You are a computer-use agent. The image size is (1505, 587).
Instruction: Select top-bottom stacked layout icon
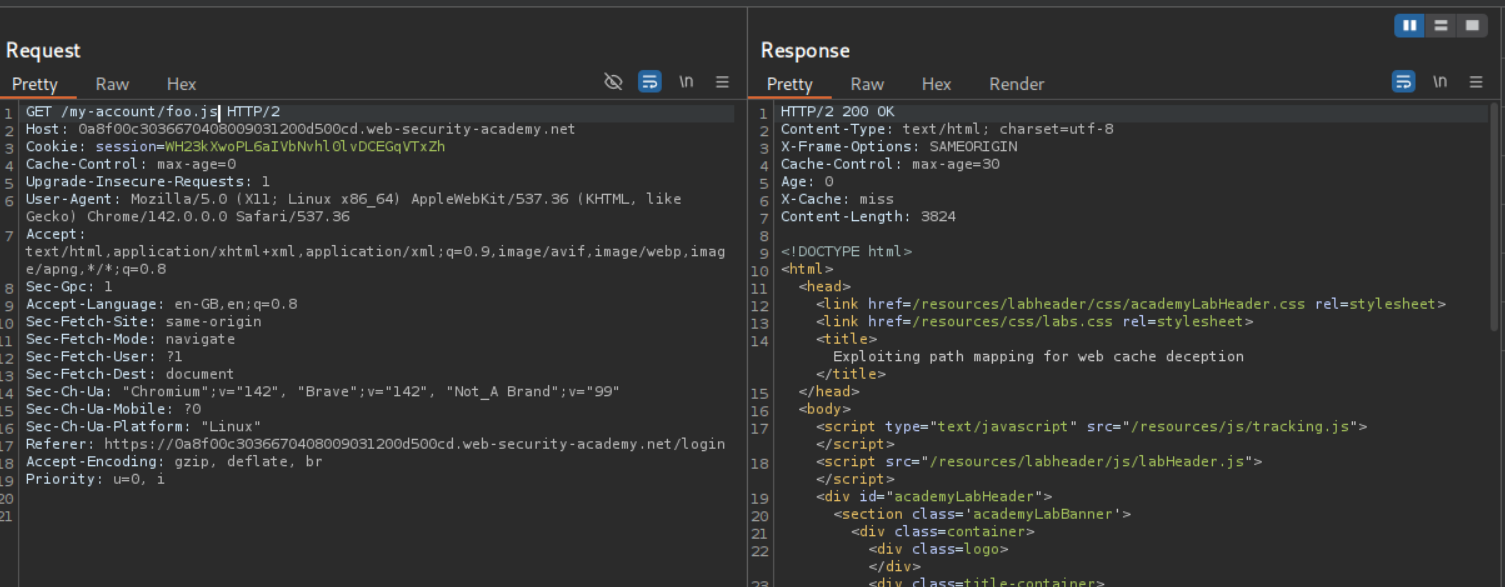point(1440,26)
